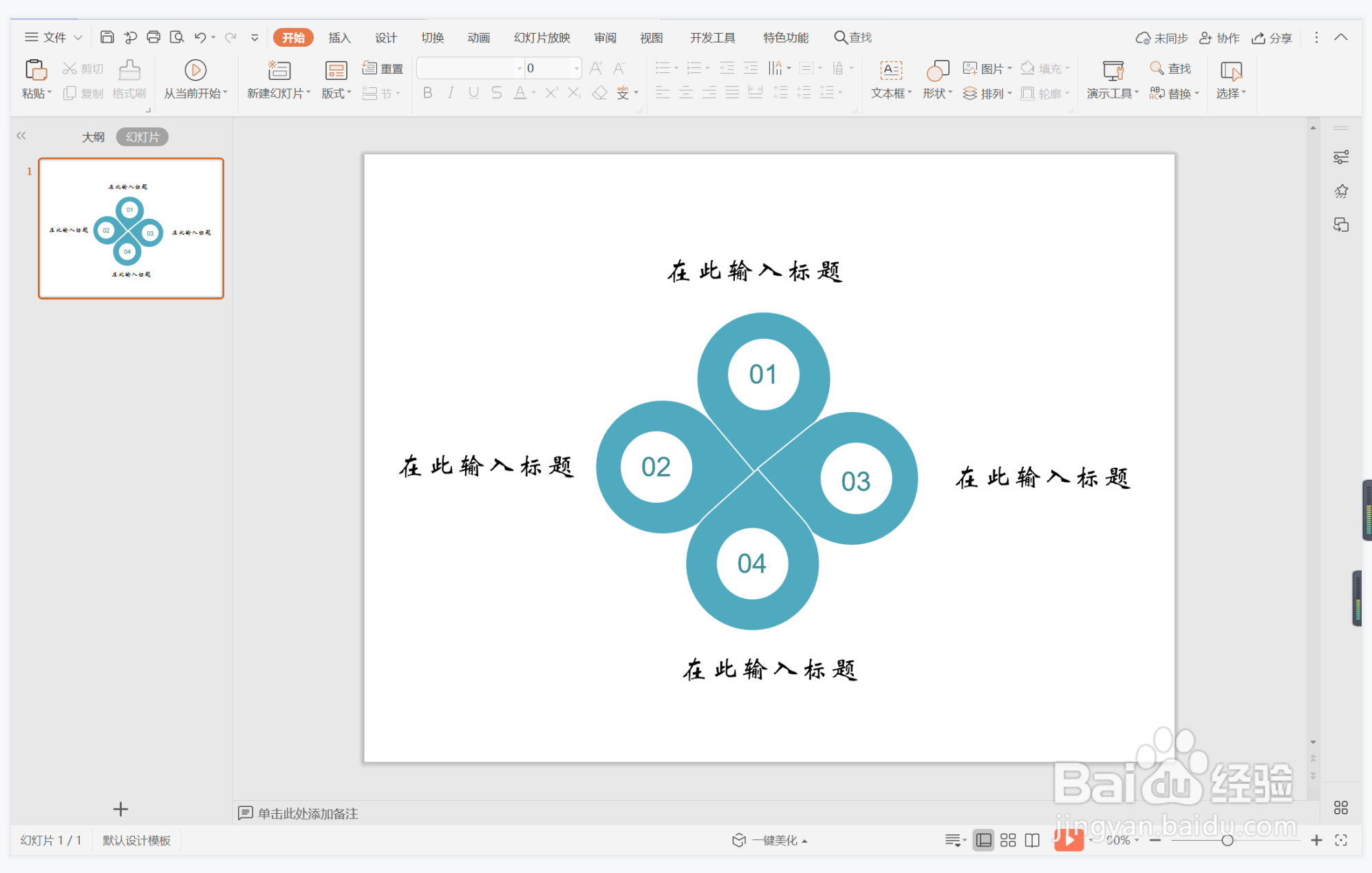This screenshot has height=873, width=1372.
Task: Click the fit-to-window zoom icon
Action: coord(1341,840)
